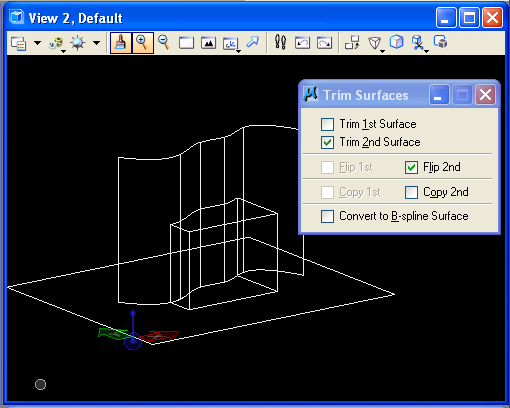Select the Update View paintbrush tool
The image size is (510, 408).
[x=121, y=43]
